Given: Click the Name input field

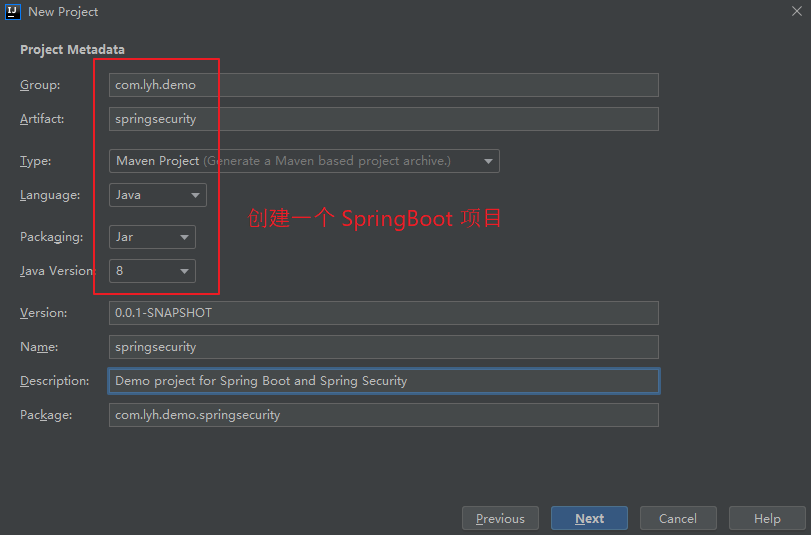Looking at the screenshot, I should tap(383, 347).
